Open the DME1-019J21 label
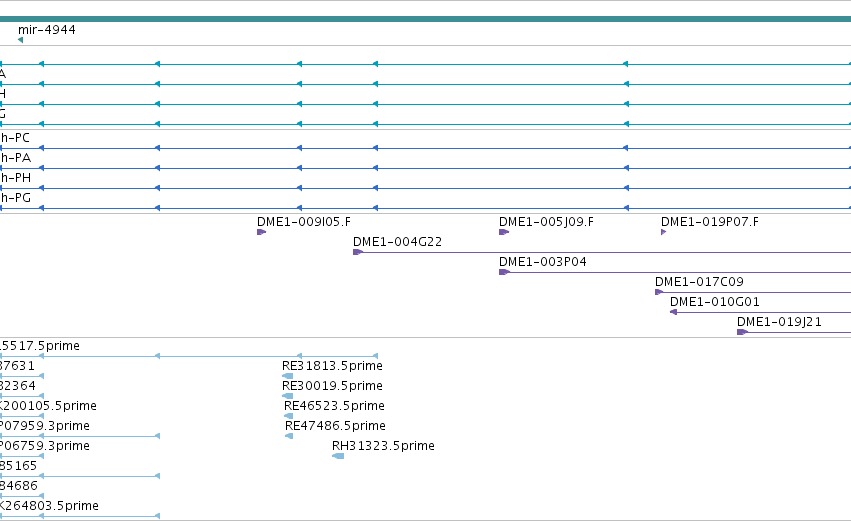 [x=779, y=322]
